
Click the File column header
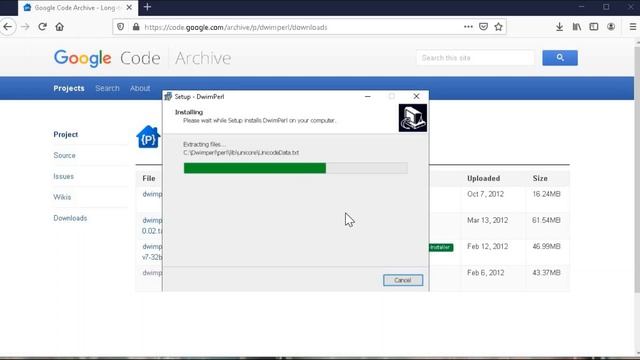[149, 178]
